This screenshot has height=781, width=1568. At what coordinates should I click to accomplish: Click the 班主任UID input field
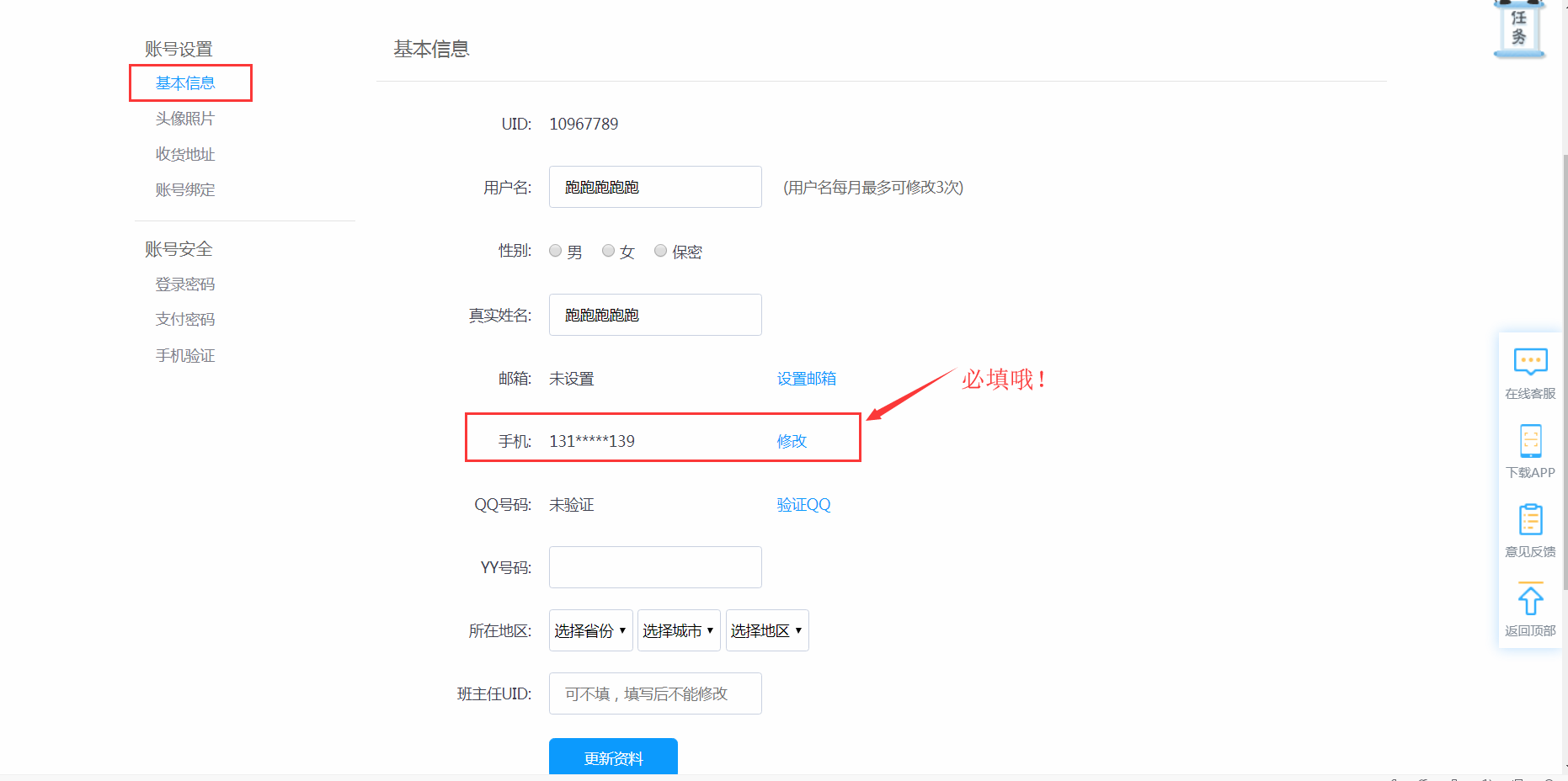[x=655, y=693]
